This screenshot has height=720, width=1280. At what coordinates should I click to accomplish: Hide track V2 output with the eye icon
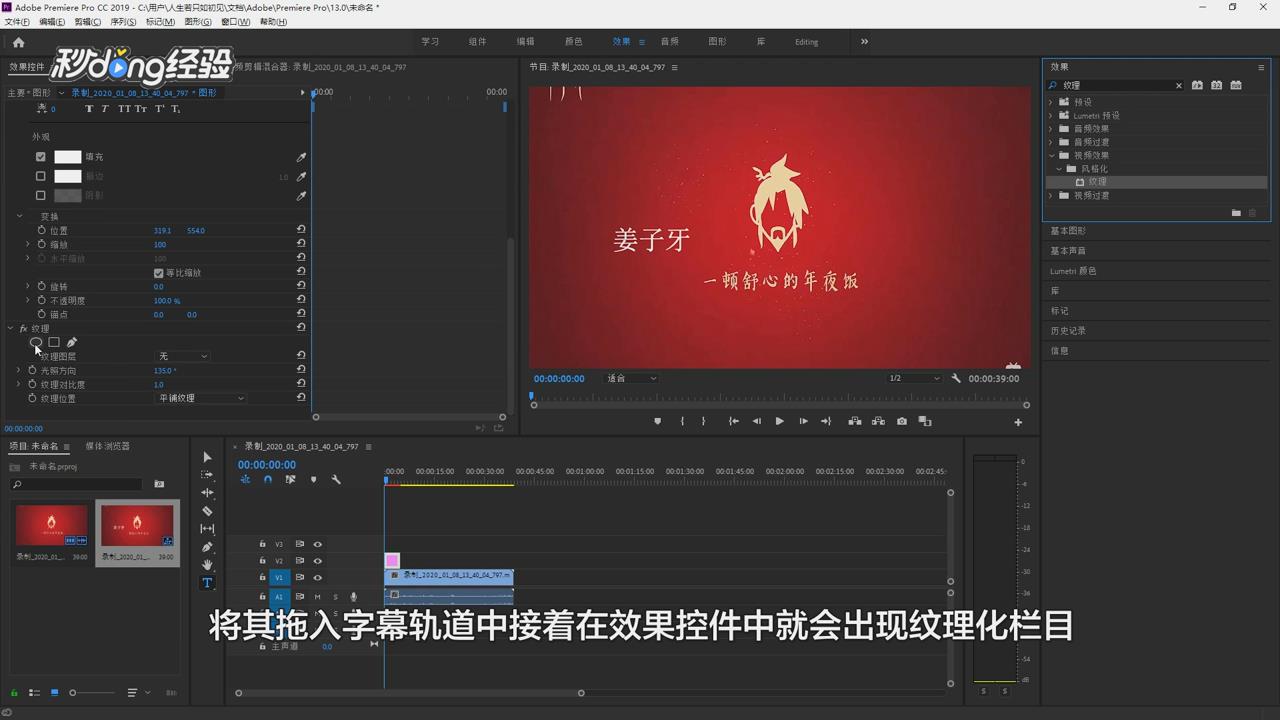tap(317, 561)
